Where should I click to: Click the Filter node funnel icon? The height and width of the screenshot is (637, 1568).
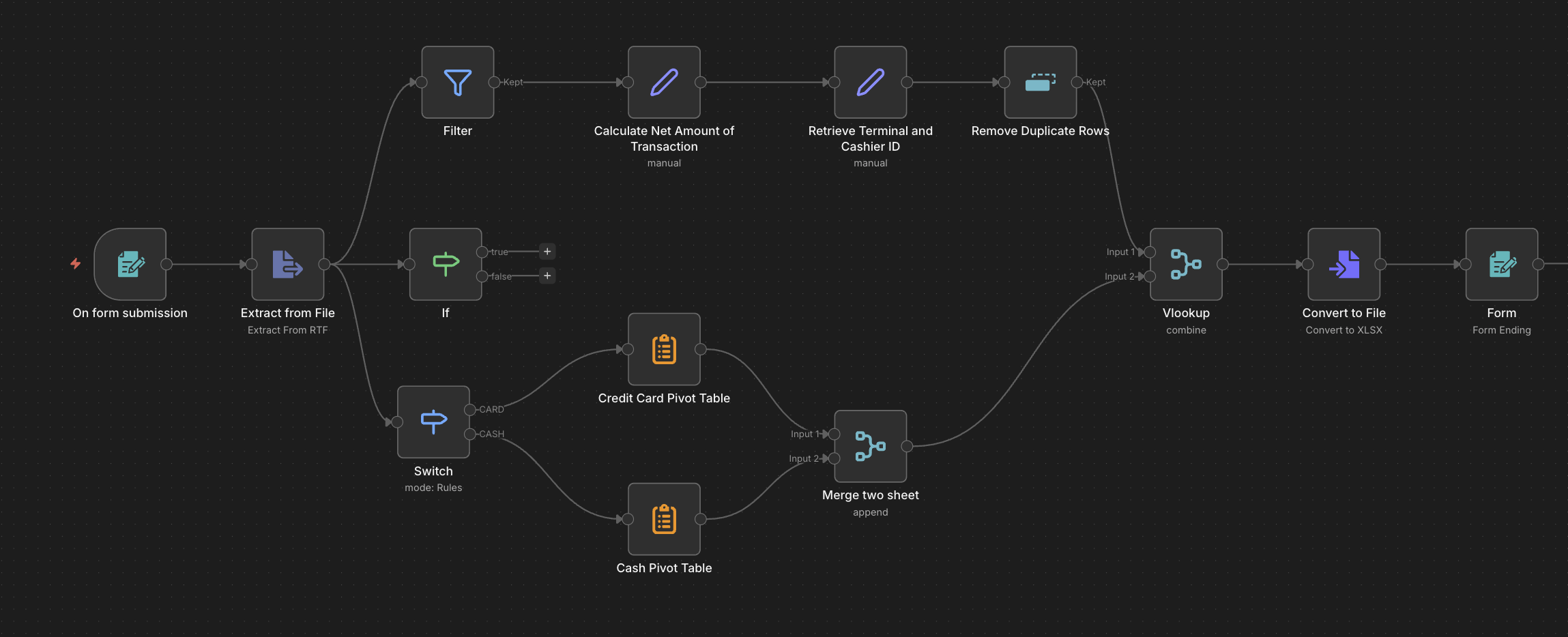coord(458,83)
